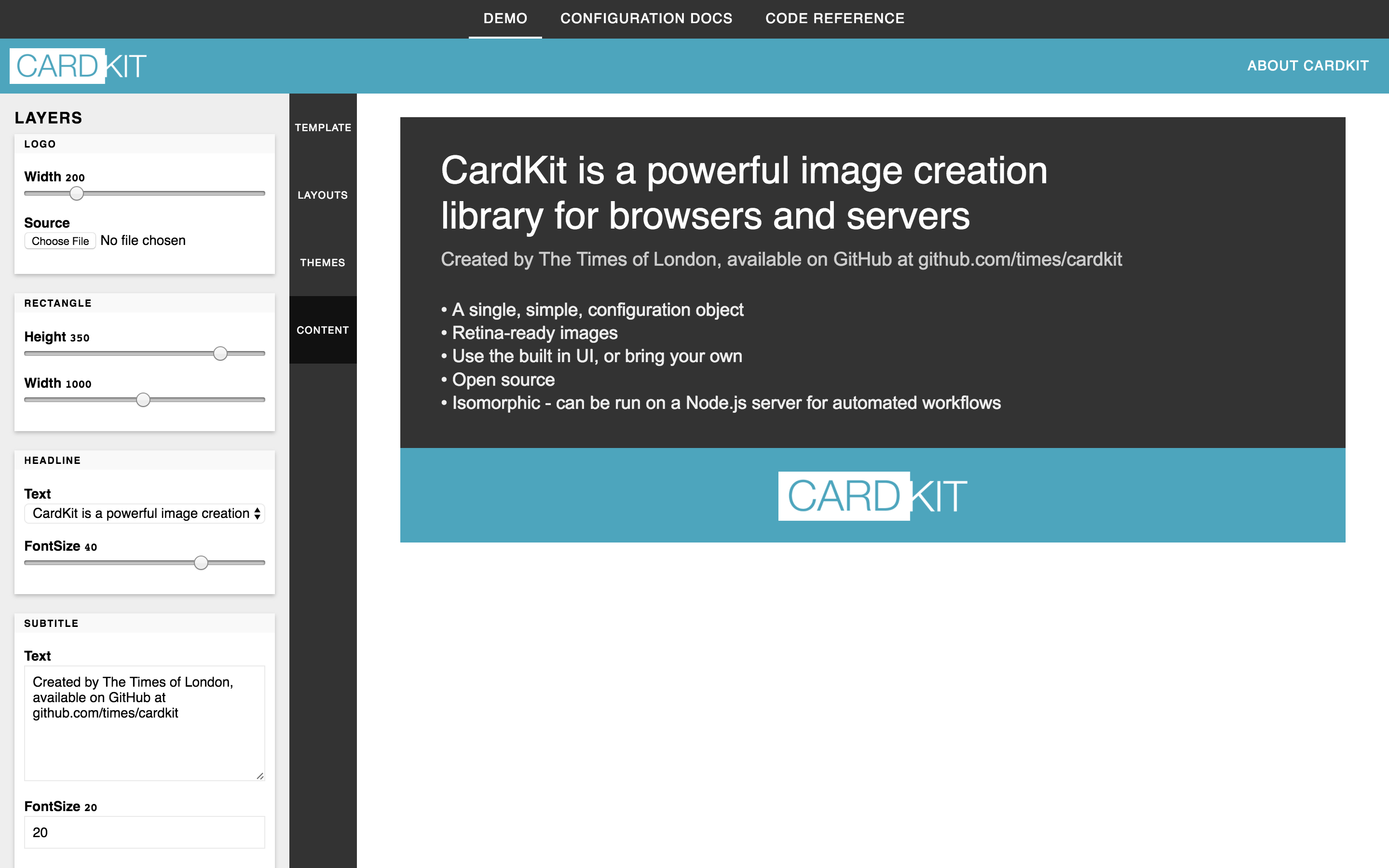Open the CODE REFERENCE page
This screenshot has height=868, width=1389.
[834, 18]
